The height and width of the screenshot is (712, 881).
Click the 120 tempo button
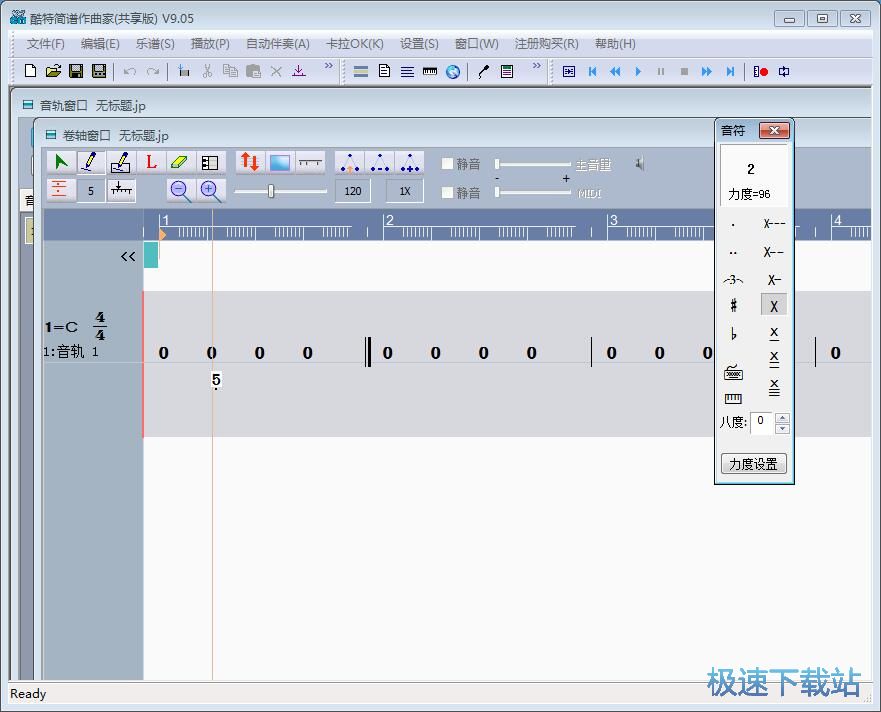(x=353, y=190)
